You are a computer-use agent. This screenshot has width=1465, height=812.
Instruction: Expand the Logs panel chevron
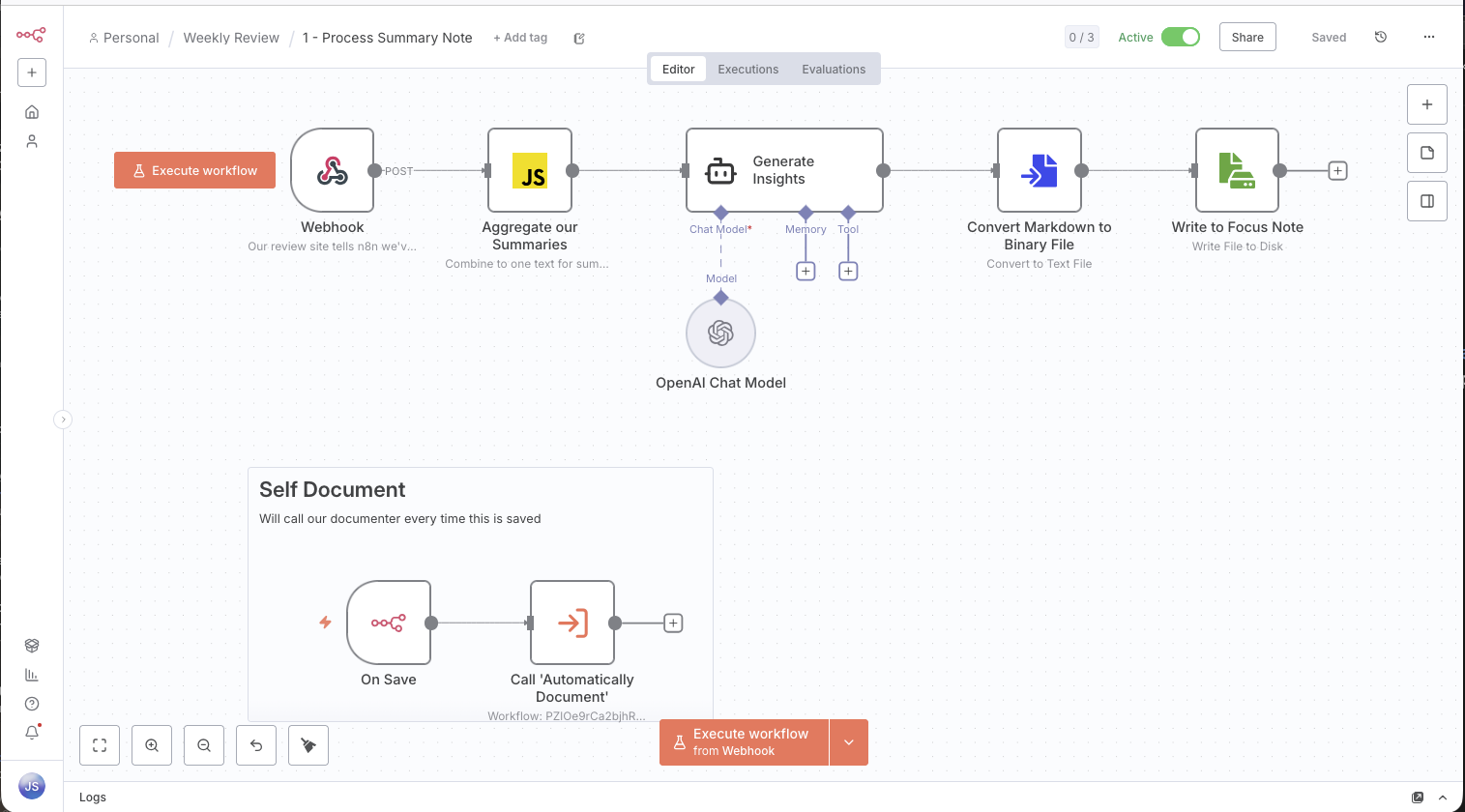(1443, 797)
